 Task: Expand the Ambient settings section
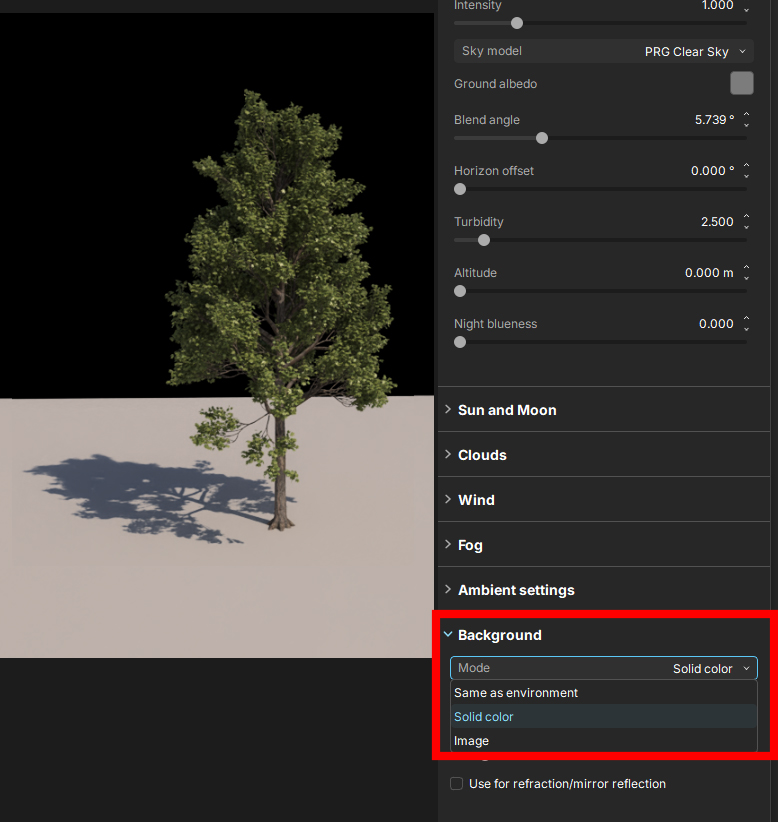pyautogui.click(x=516, y=590)
